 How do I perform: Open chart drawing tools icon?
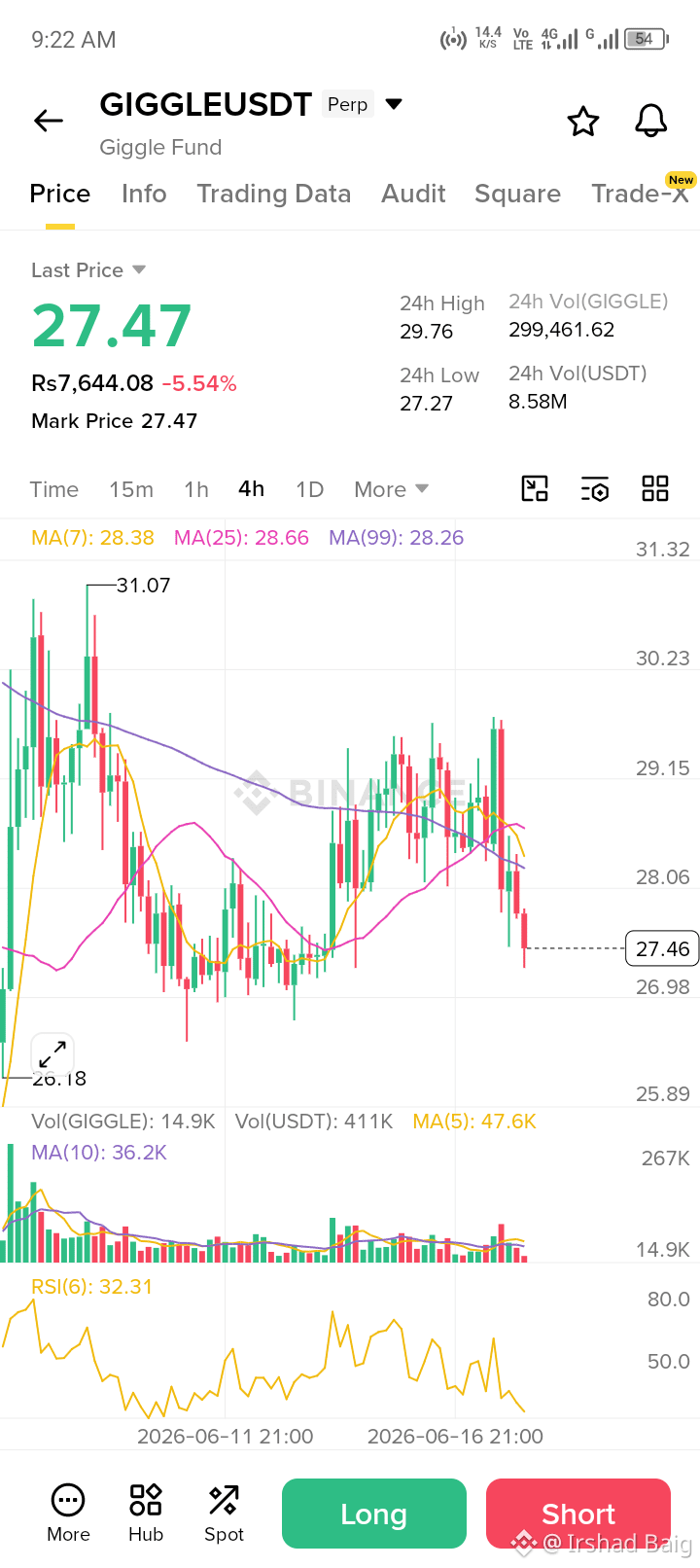coord(535,488)
